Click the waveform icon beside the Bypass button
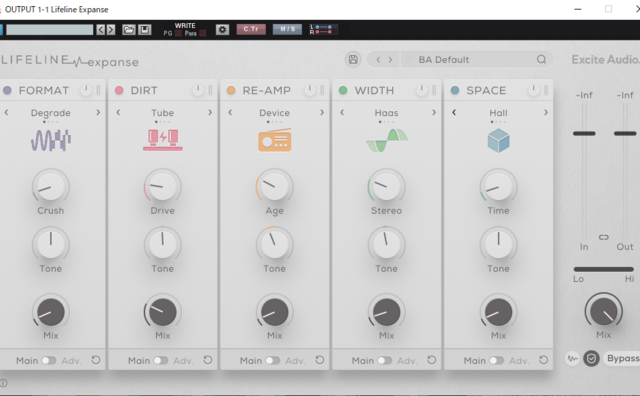The image size is (640, 396). click(x=572, y=359)
